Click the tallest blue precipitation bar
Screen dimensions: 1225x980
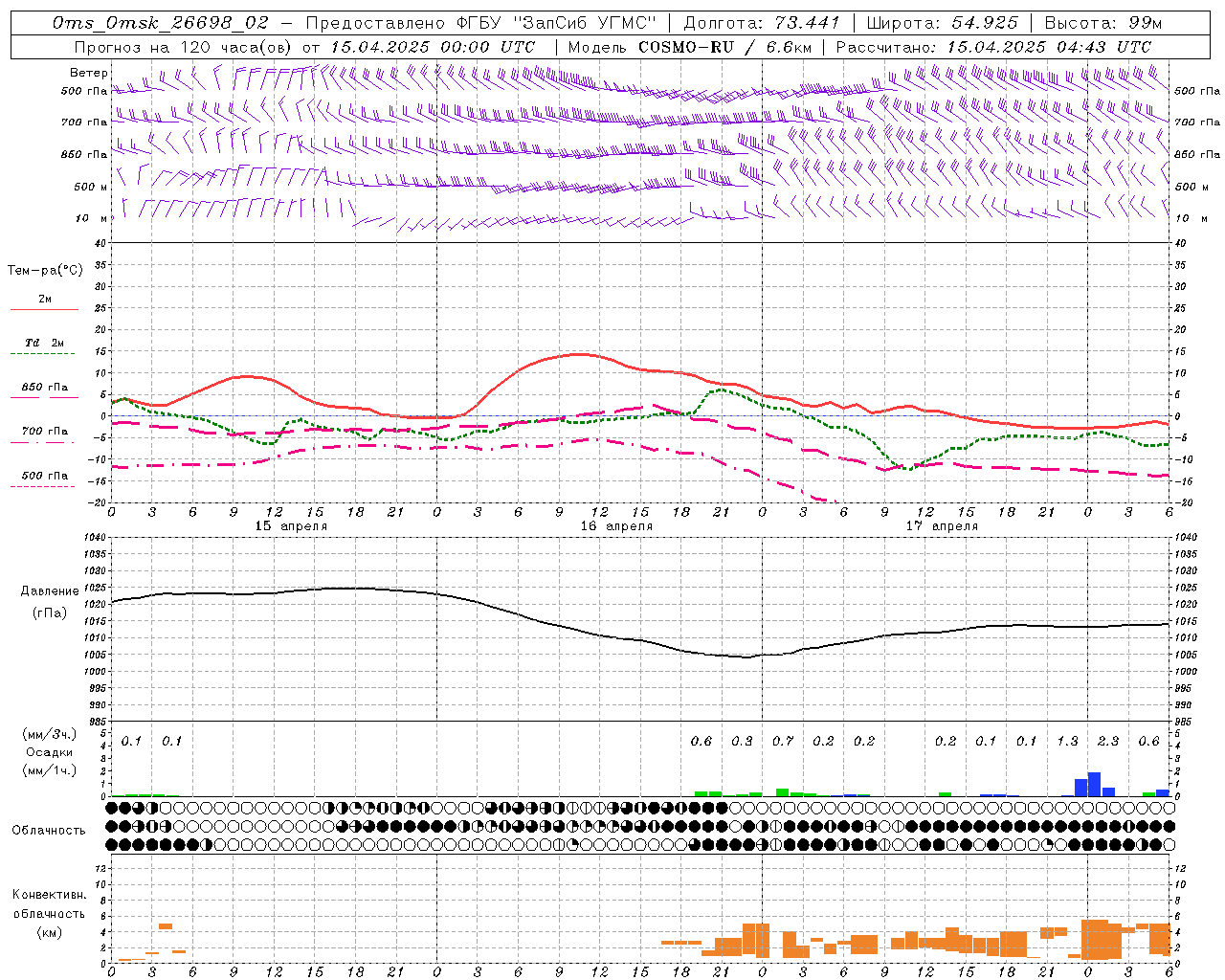click(1095, 785)
